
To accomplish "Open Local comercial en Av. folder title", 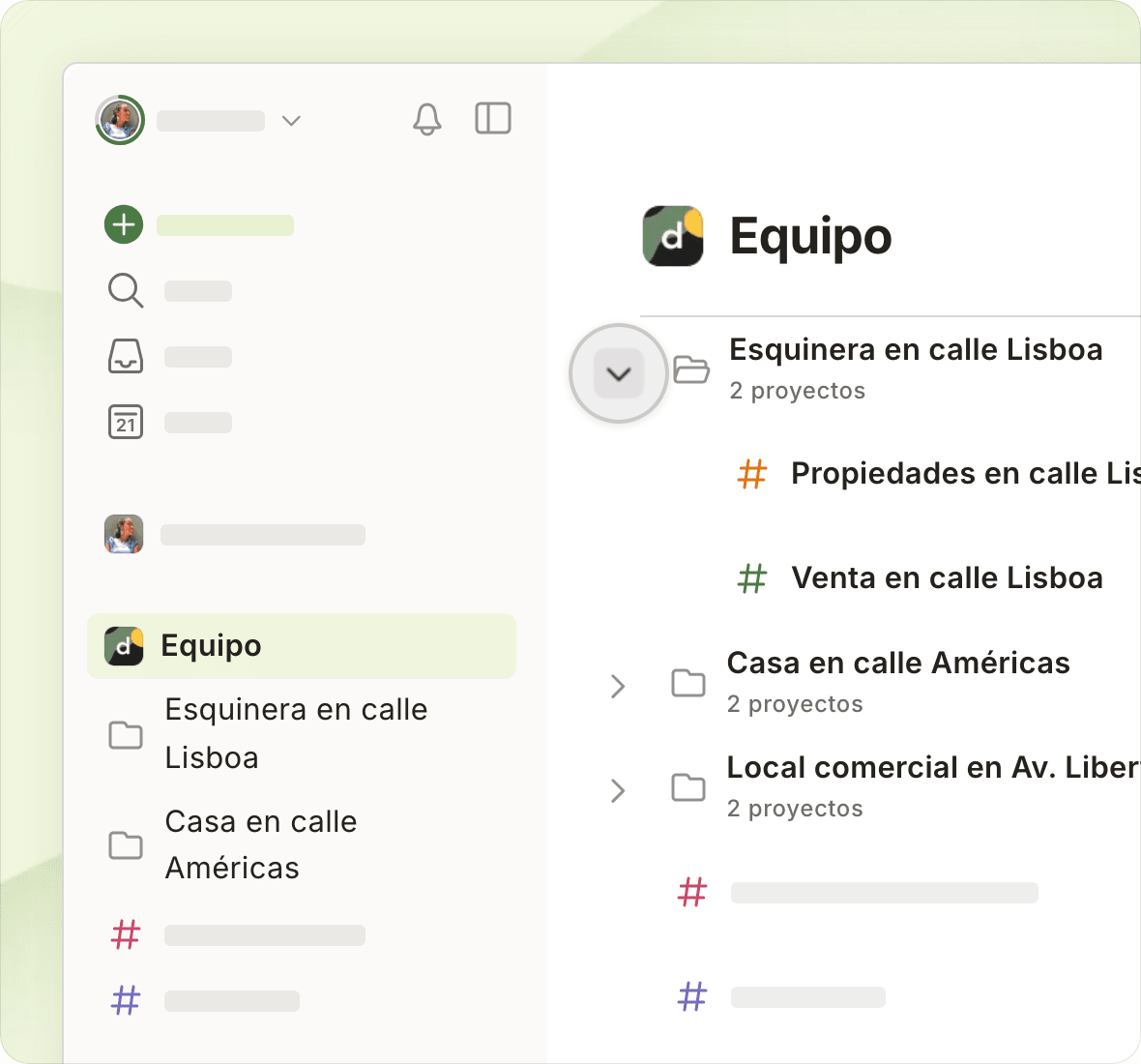I will [934, 769].
